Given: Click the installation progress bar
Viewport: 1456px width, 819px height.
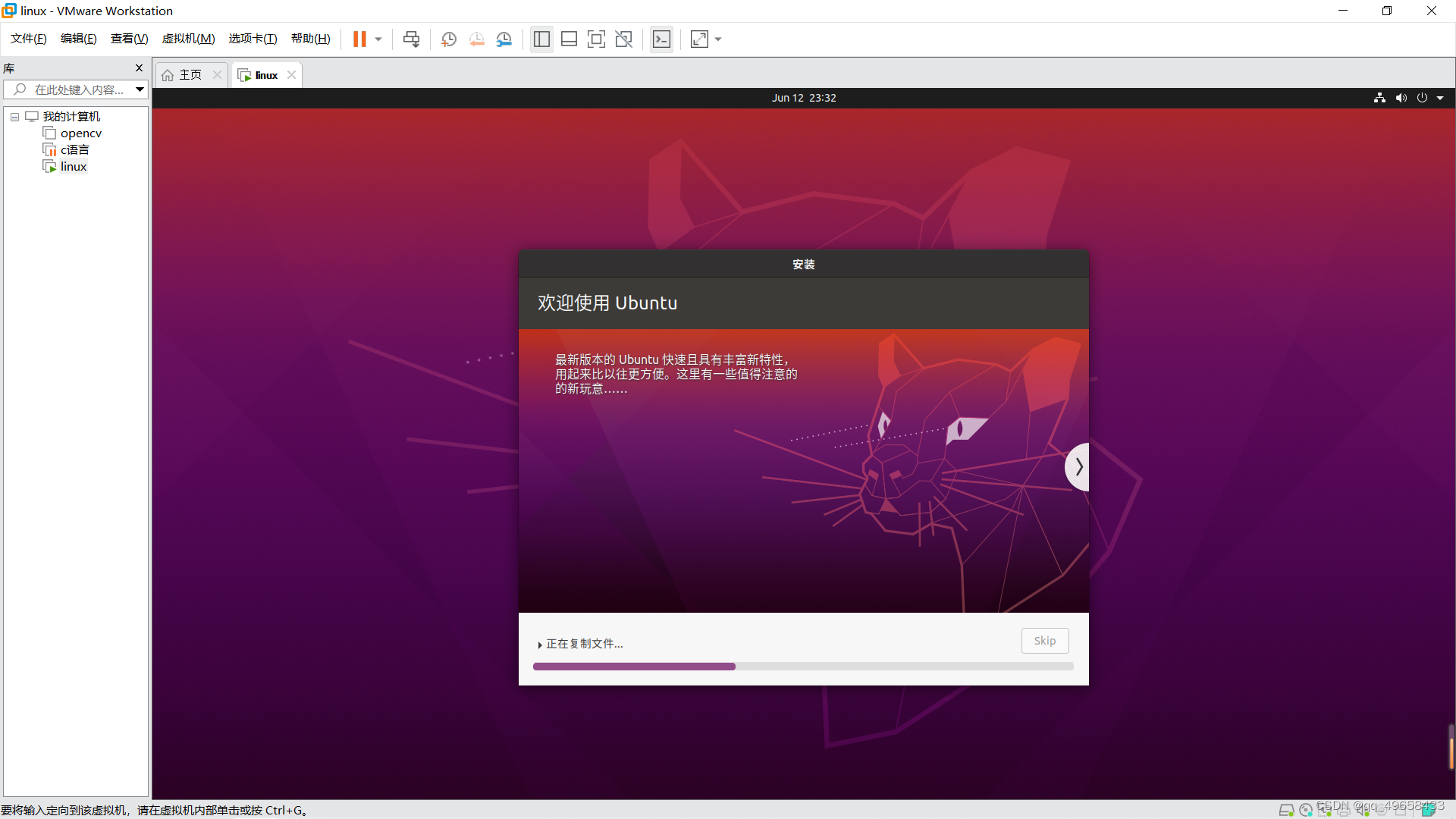Looking at the screenshot, I should pyautogui.click(x=803, y=667).
